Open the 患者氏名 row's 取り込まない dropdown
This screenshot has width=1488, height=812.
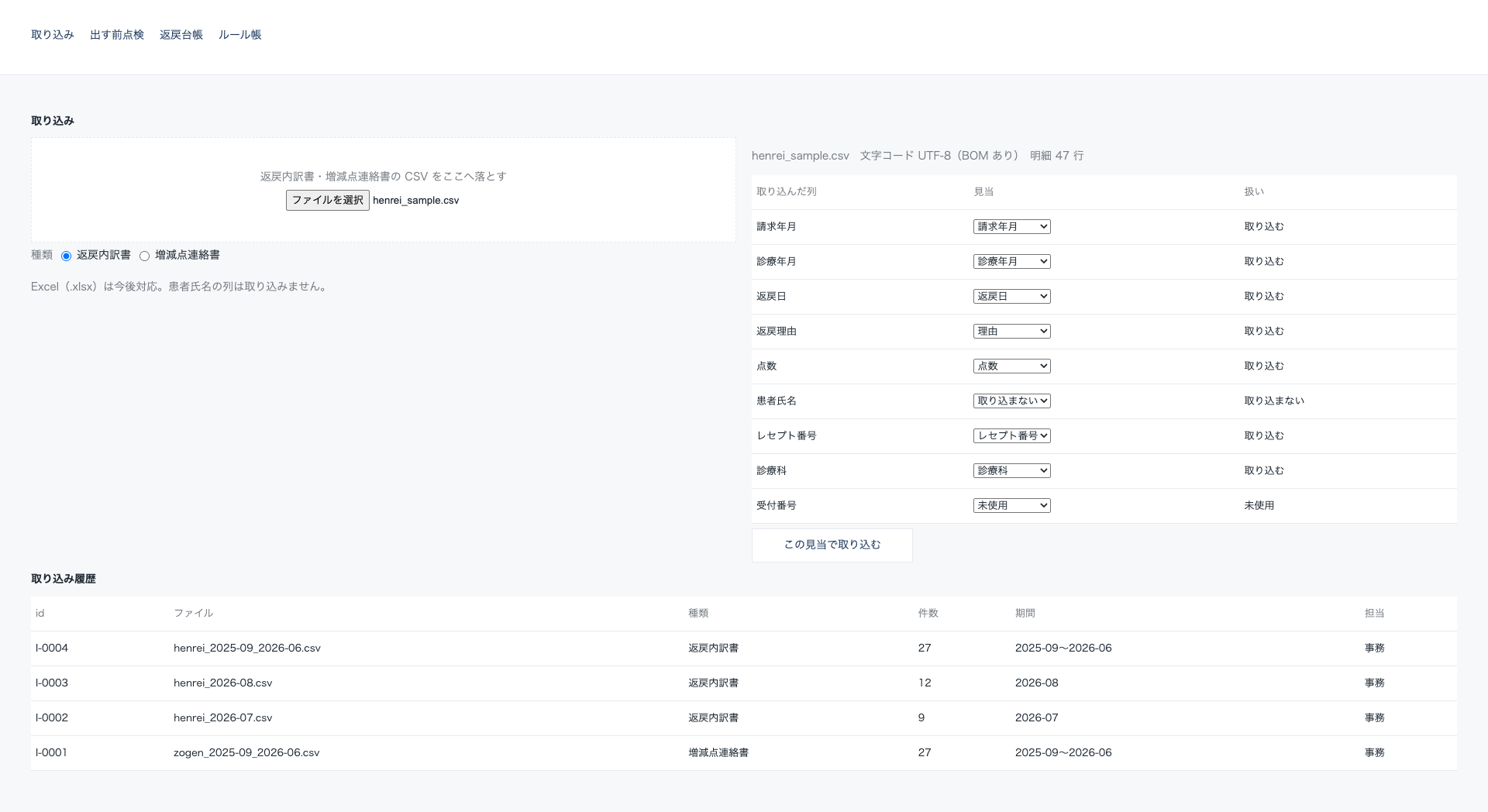(x=1012, y=401)
